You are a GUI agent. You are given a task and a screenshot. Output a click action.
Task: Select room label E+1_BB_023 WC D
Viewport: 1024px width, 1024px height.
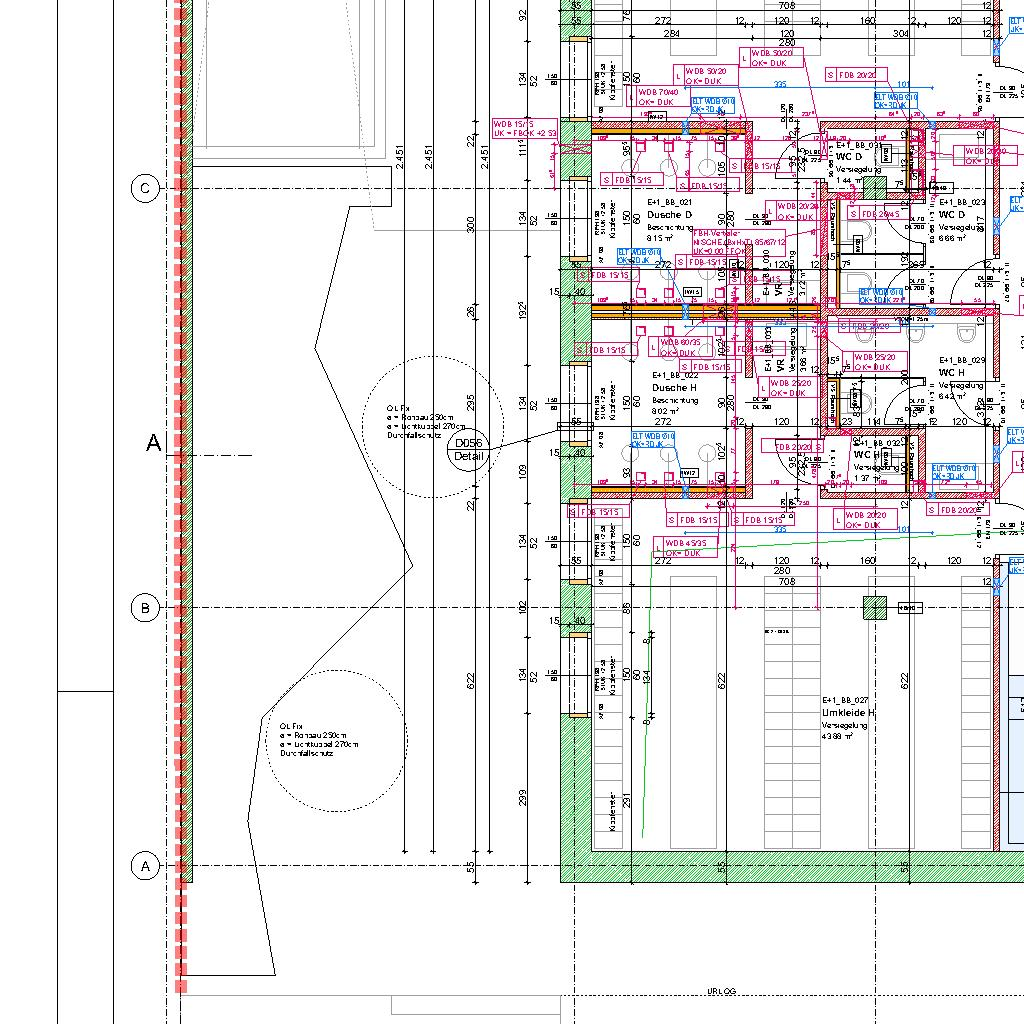(x=961, y=208)
